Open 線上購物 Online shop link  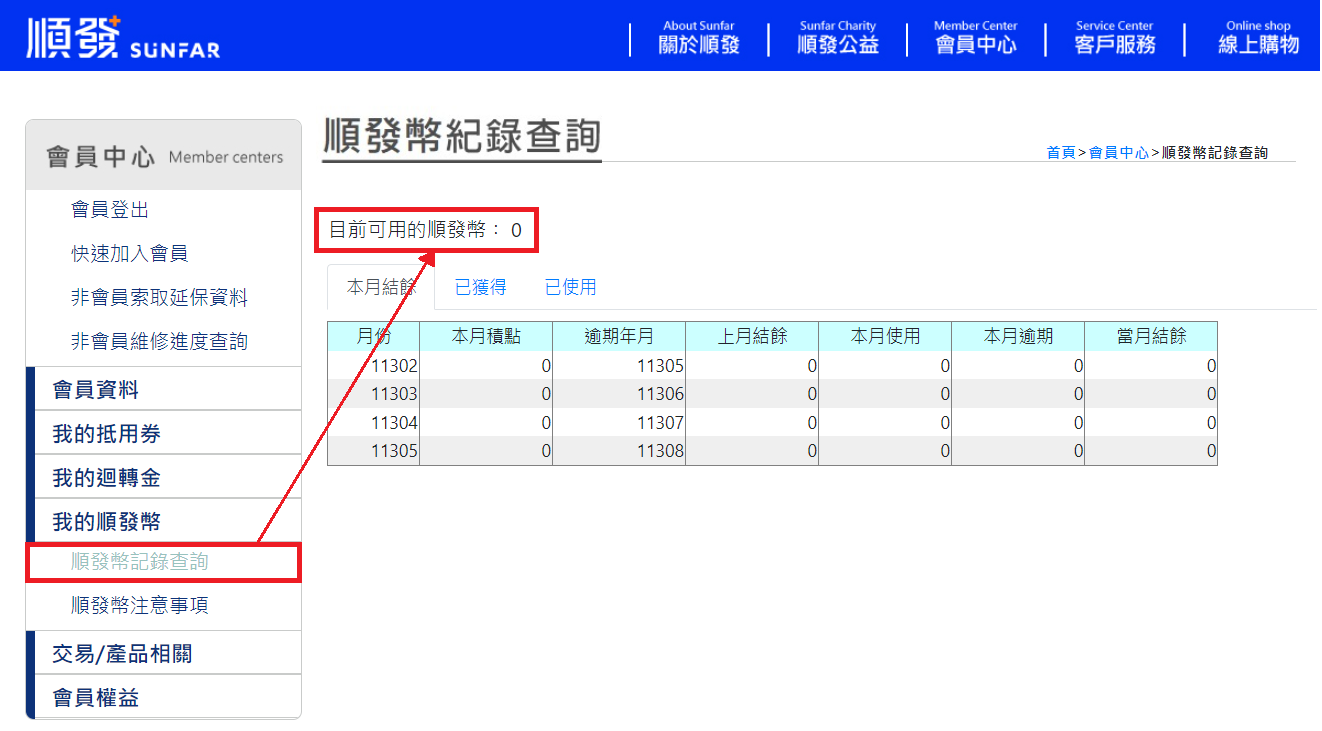(1257, 38)
